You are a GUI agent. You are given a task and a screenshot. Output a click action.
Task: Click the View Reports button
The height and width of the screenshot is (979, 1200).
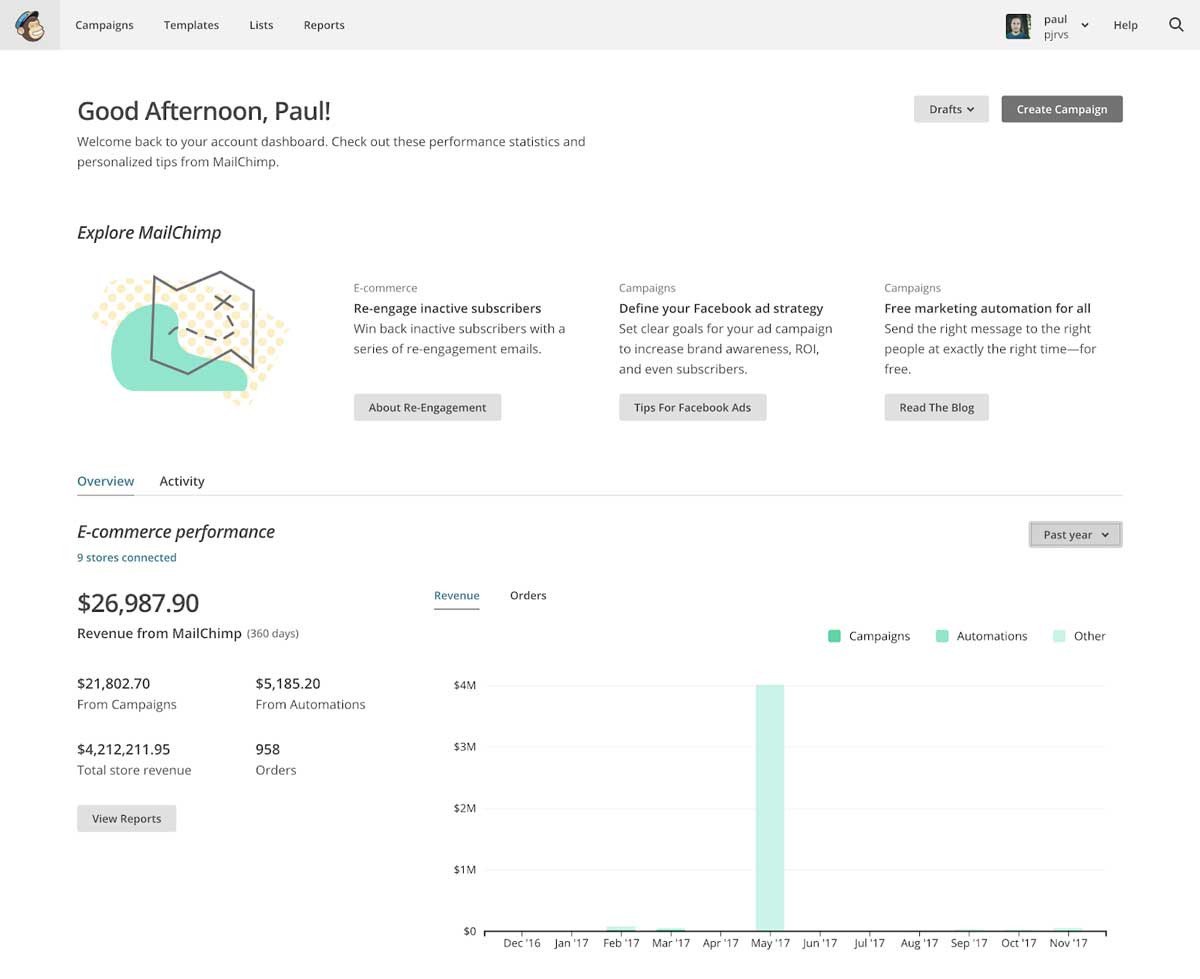pos(126,818)
